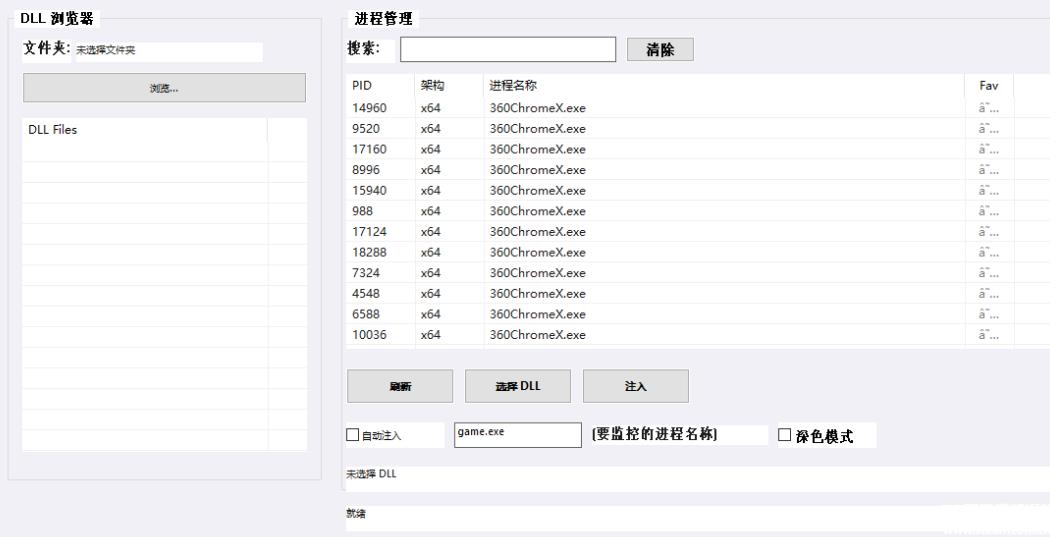Sort by the PID column header
The image size is (1050, 537).
click(x=380, y=86)
